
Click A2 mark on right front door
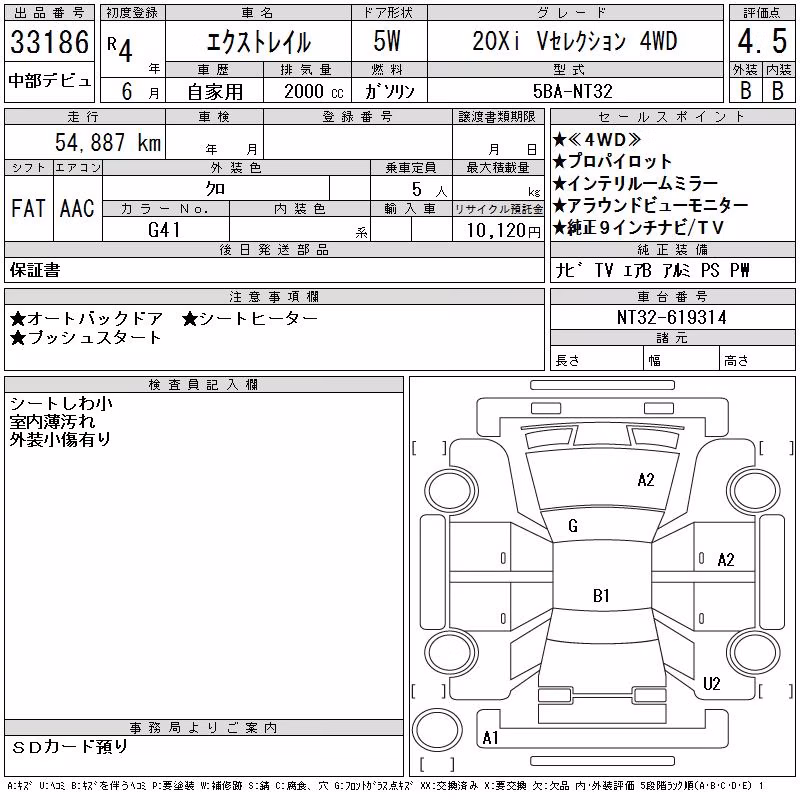pos(726,560)
